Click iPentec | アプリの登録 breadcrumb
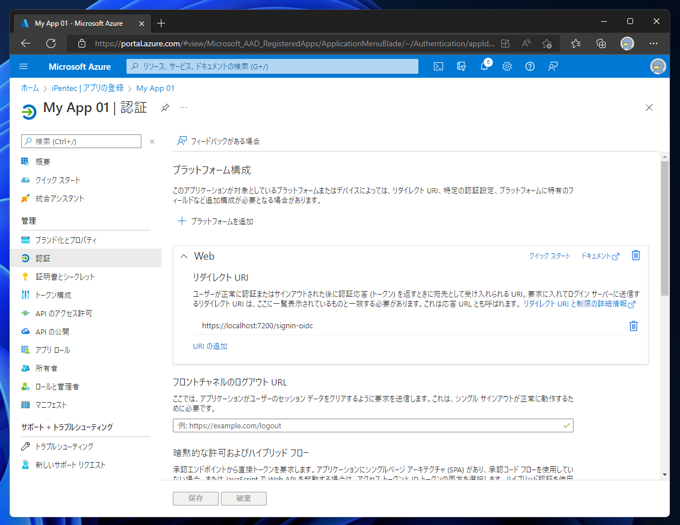The width and height of the screenshot is (680, 525). [88, 88]
